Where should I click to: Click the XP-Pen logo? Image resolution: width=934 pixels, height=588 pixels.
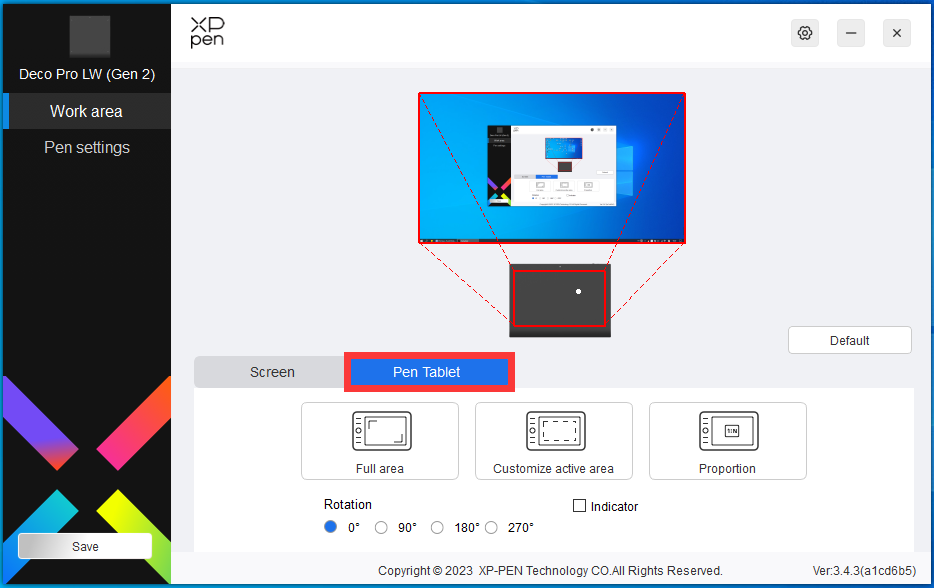tap(207, 32)
